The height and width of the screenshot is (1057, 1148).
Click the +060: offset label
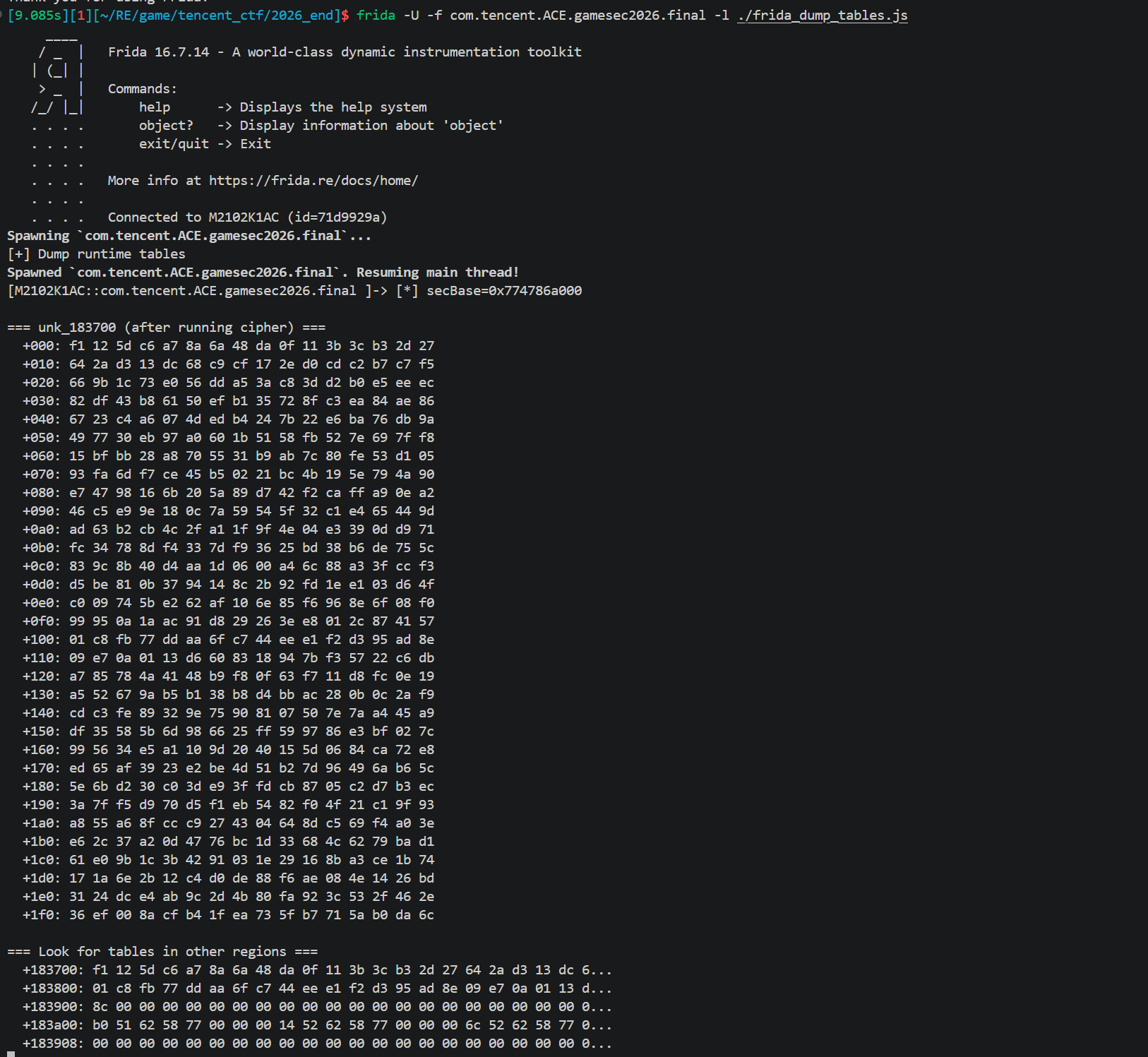(x=42, y=456)
